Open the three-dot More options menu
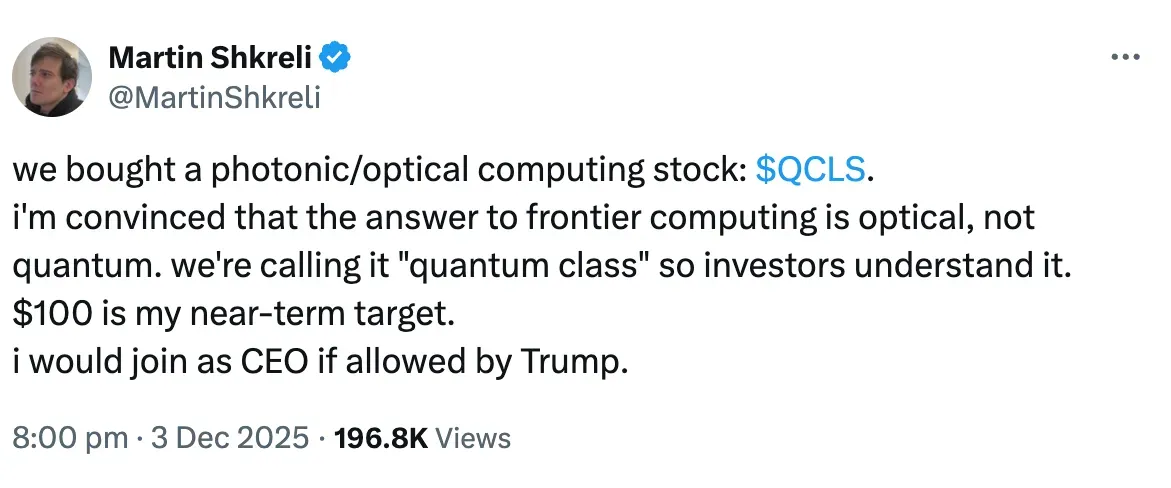The height and width of the screenshot is (488, 1171). tap(1125, 58)
